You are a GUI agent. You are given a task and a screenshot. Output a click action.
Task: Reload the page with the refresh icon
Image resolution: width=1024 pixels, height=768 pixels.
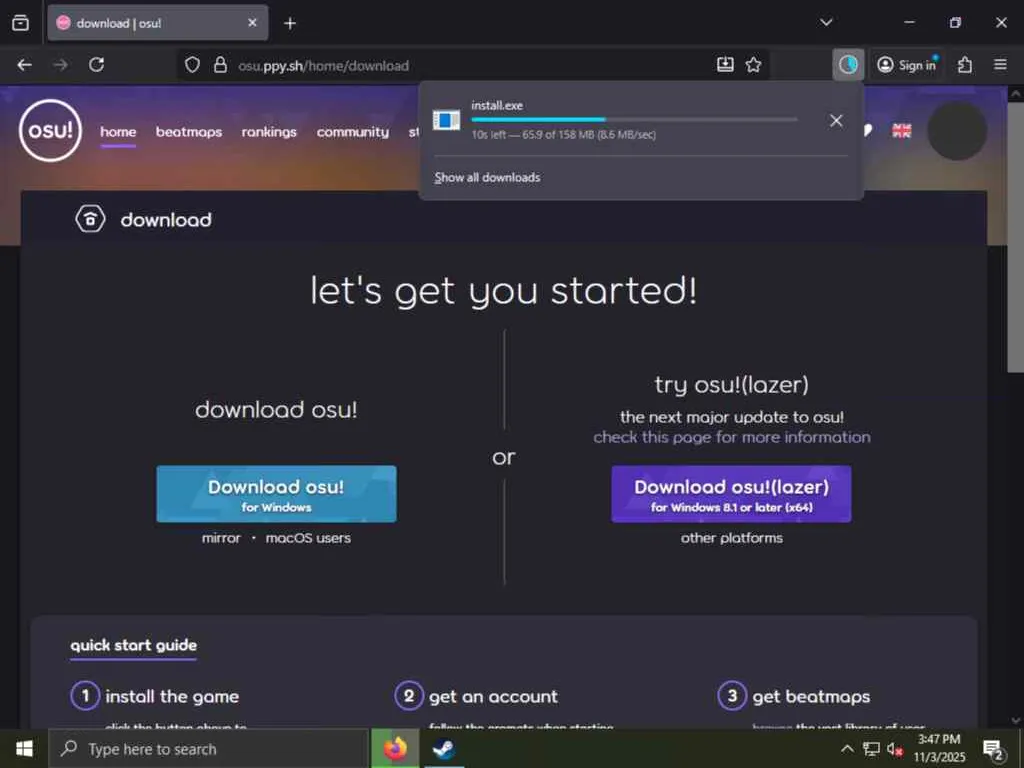tap(97, 65)
